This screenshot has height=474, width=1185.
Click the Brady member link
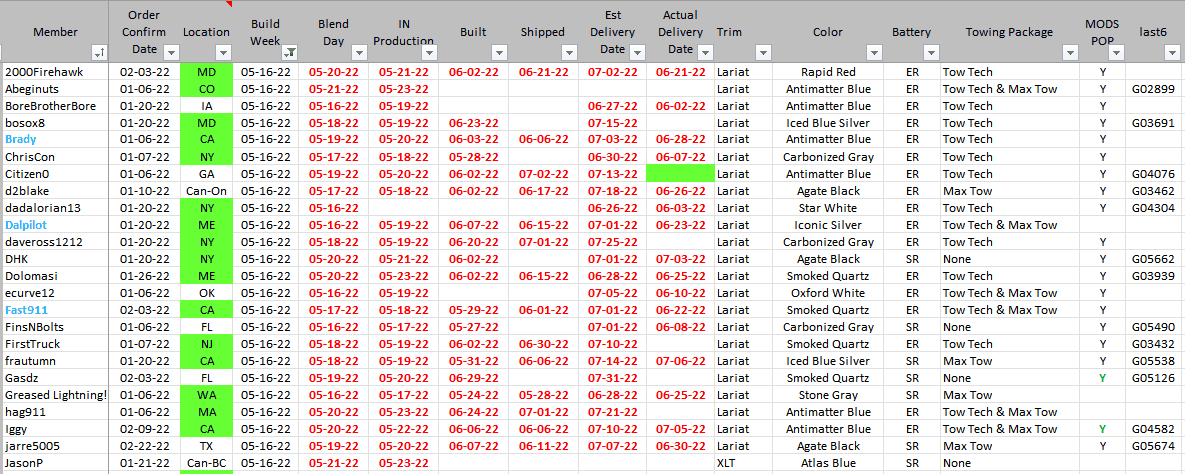click(20, 140)
